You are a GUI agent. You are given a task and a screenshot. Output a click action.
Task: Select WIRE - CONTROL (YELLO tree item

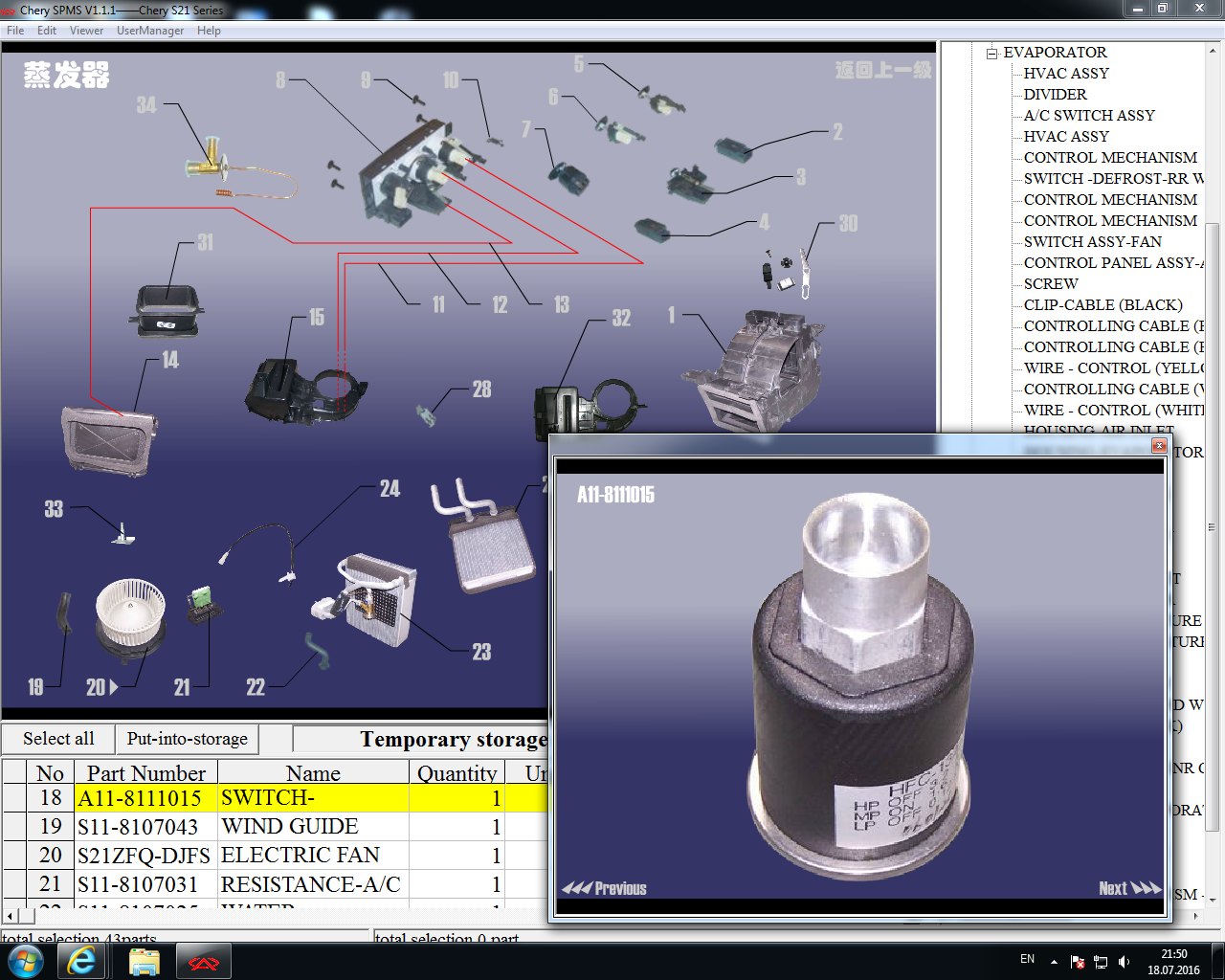1113,368
